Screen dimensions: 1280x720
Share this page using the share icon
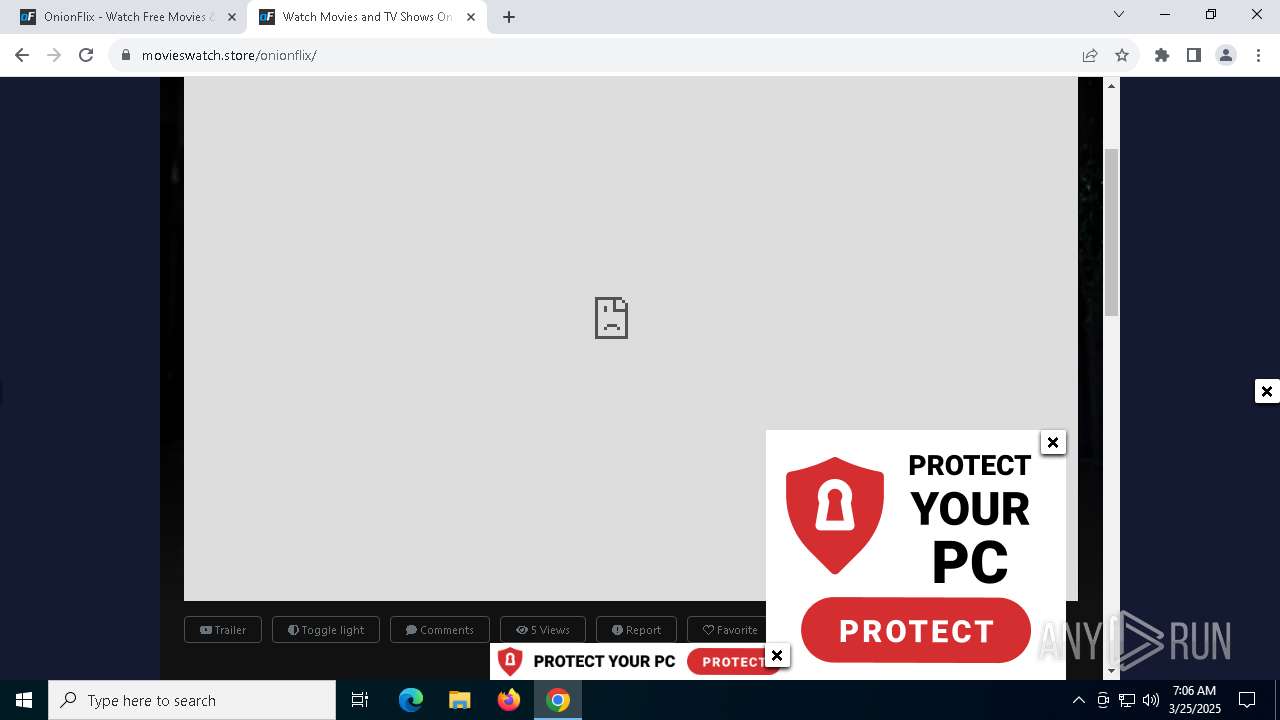1090,55
